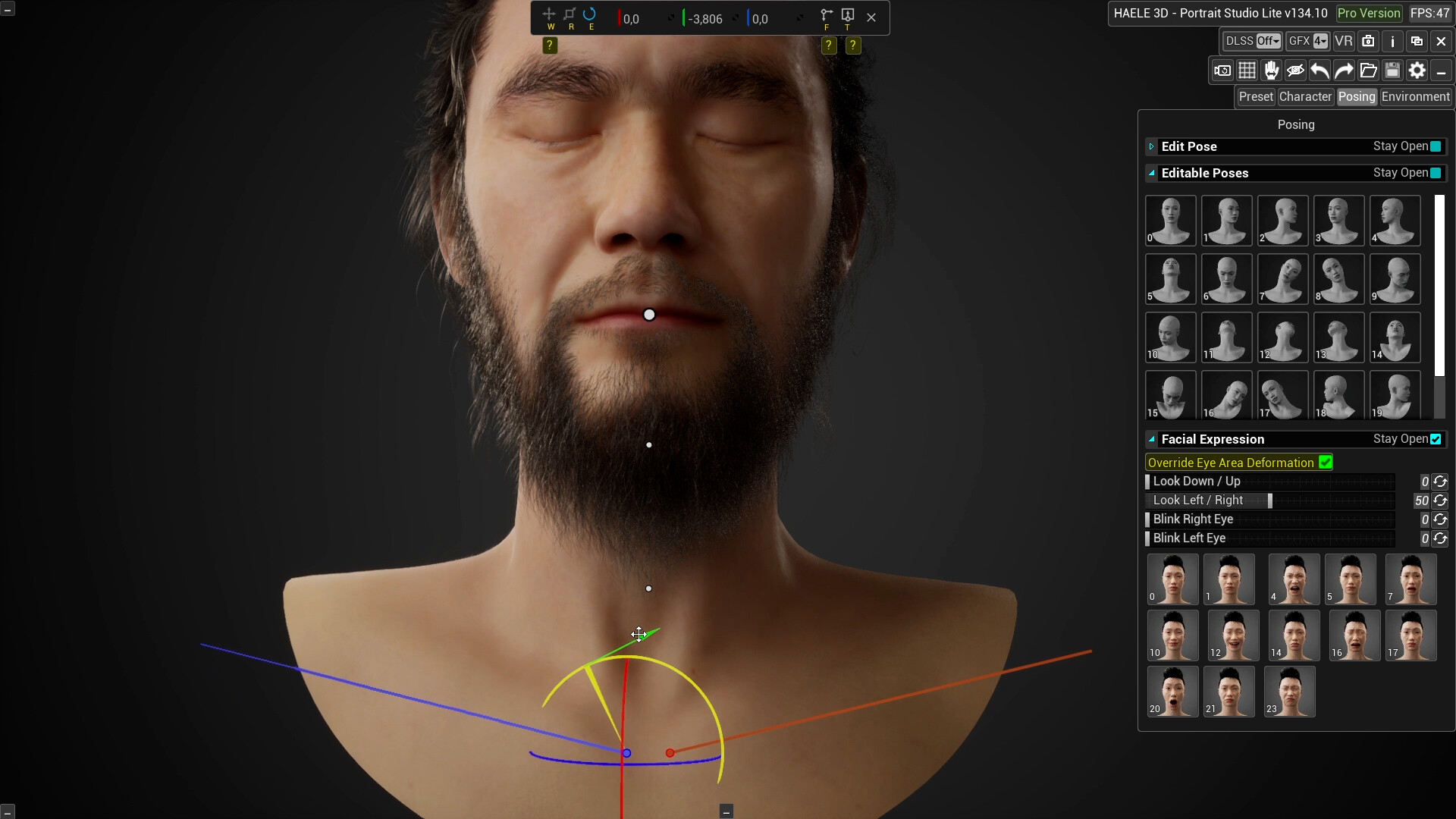Switch to the Preset tab
Image resolution: width=1456 pixels, height=819 pixels.
(x=1256, y=97)
